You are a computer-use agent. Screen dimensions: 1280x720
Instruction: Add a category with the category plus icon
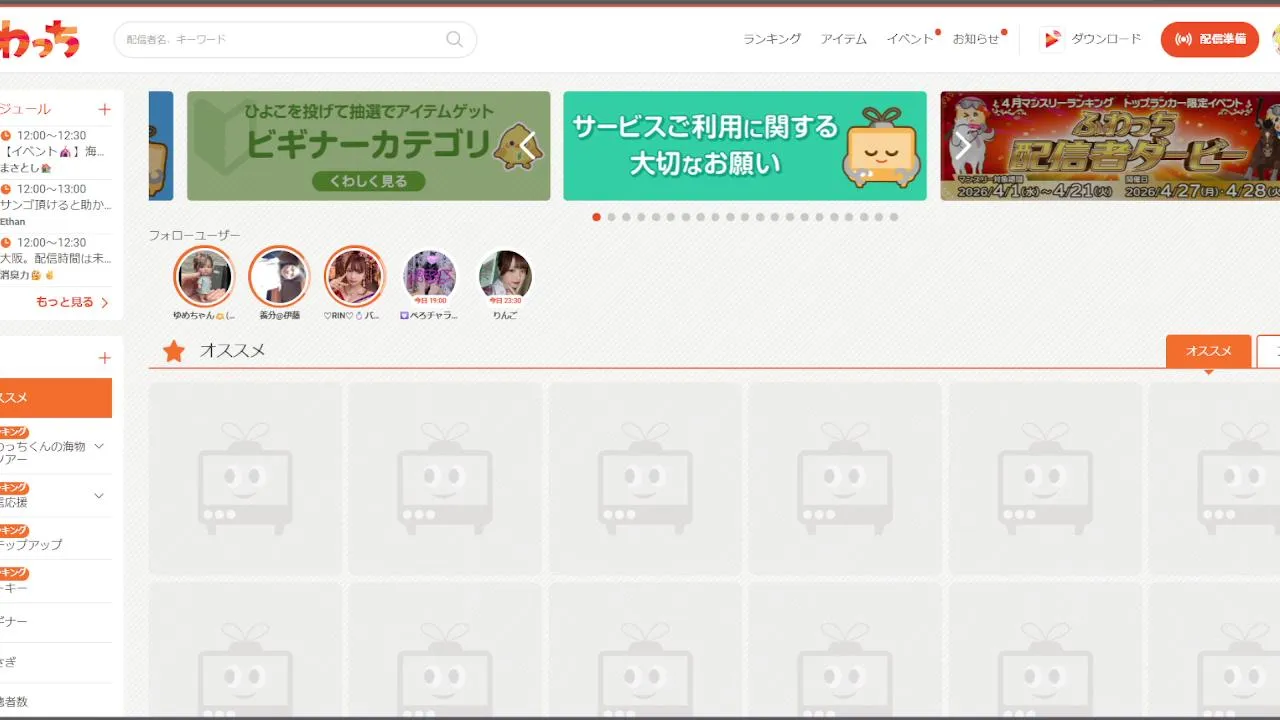coord(104,358)
